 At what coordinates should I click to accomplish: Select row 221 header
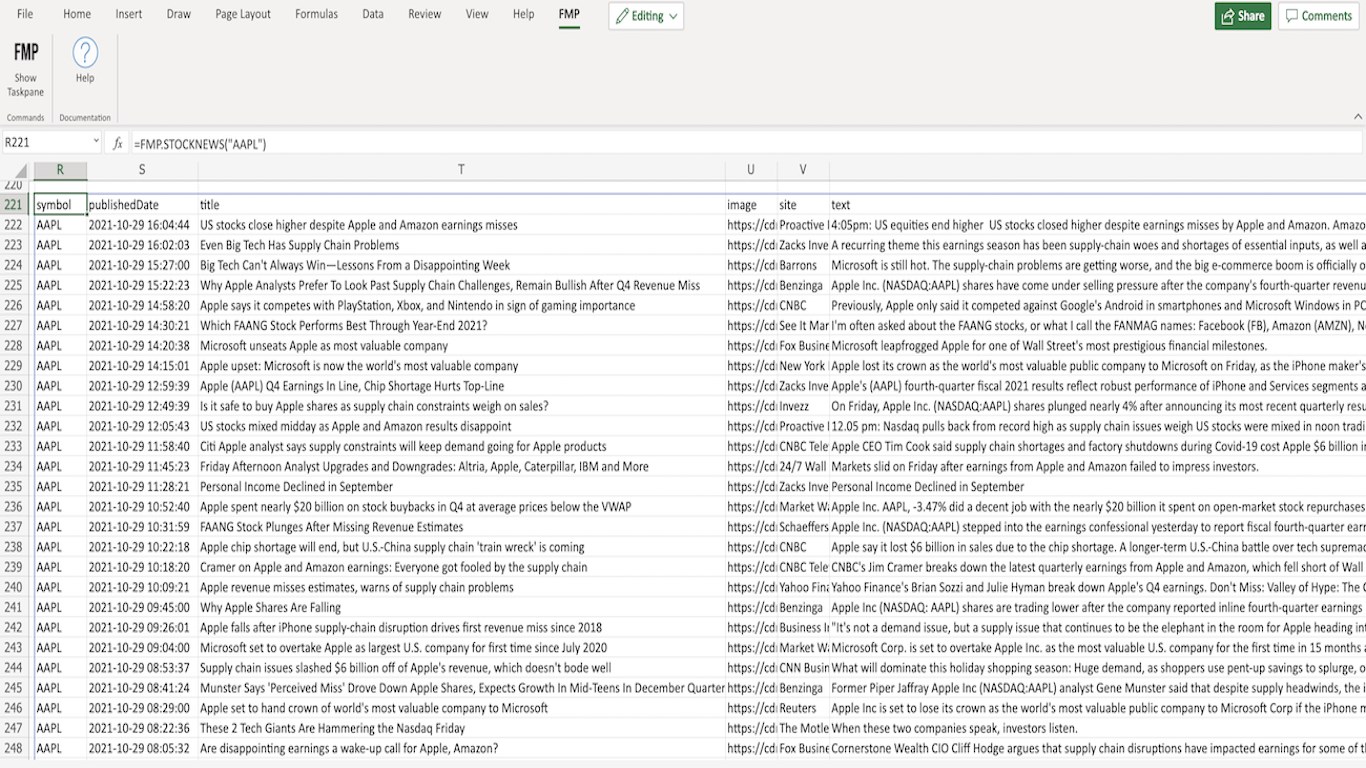coord(14,205)
